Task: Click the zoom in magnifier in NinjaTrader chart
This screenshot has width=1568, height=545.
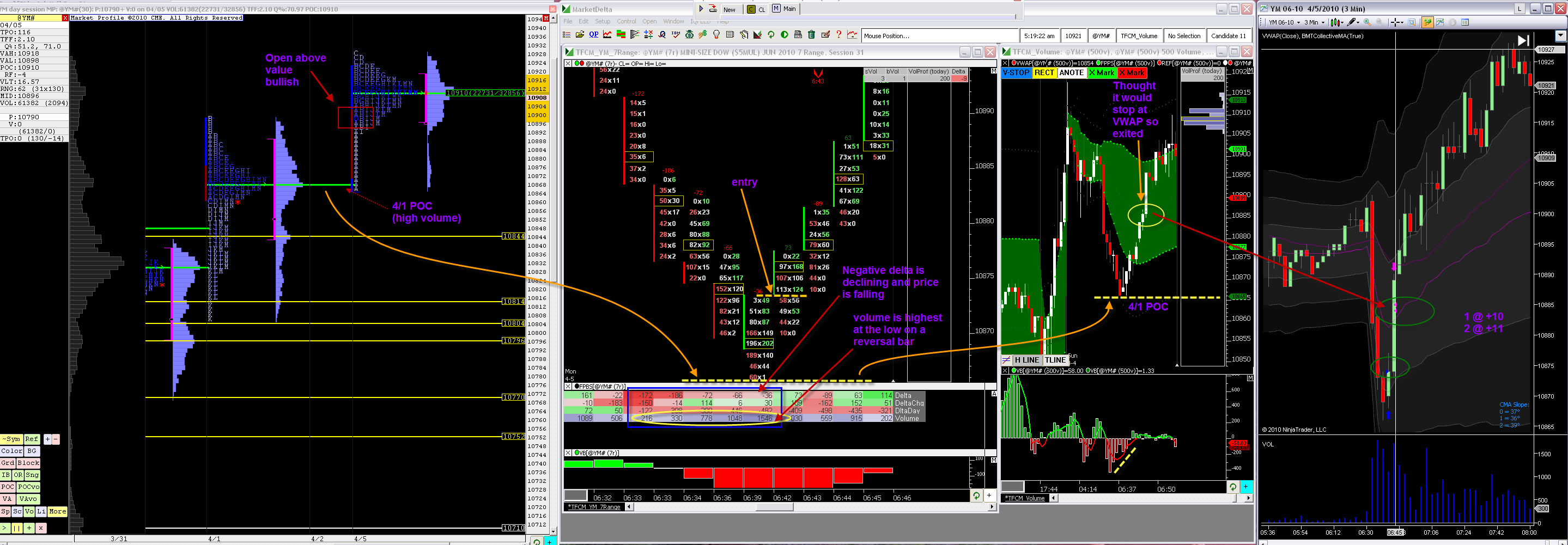Action: pyautogui.click(x=1367, y=22)
